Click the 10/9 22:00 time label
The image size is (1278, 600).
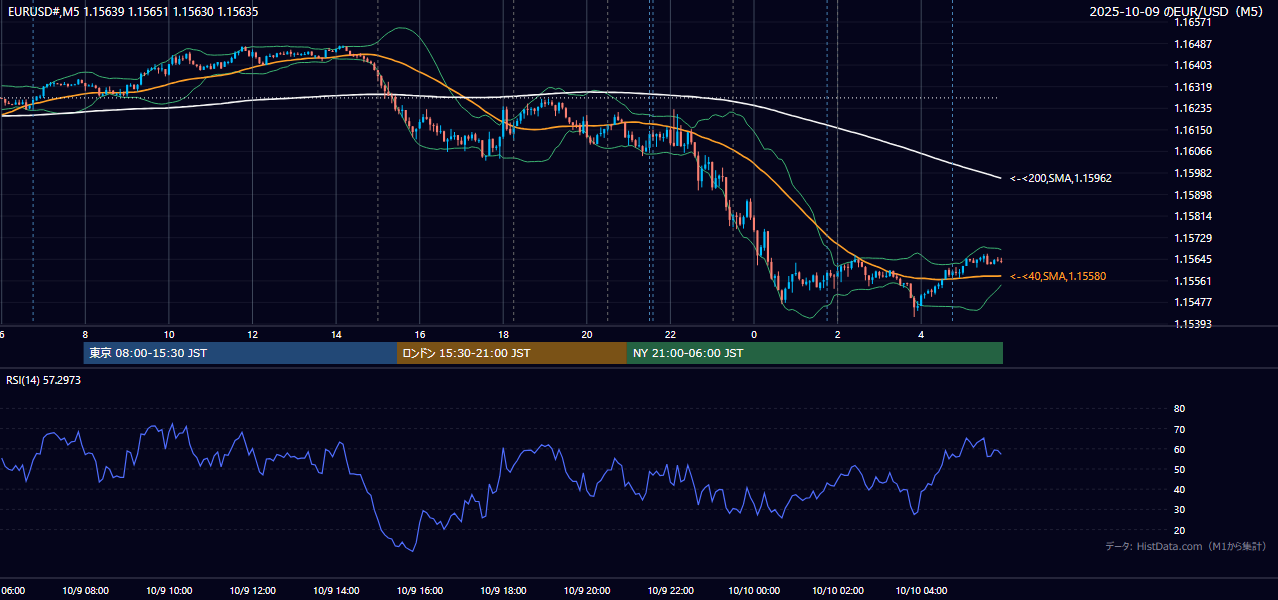[670, 591]
